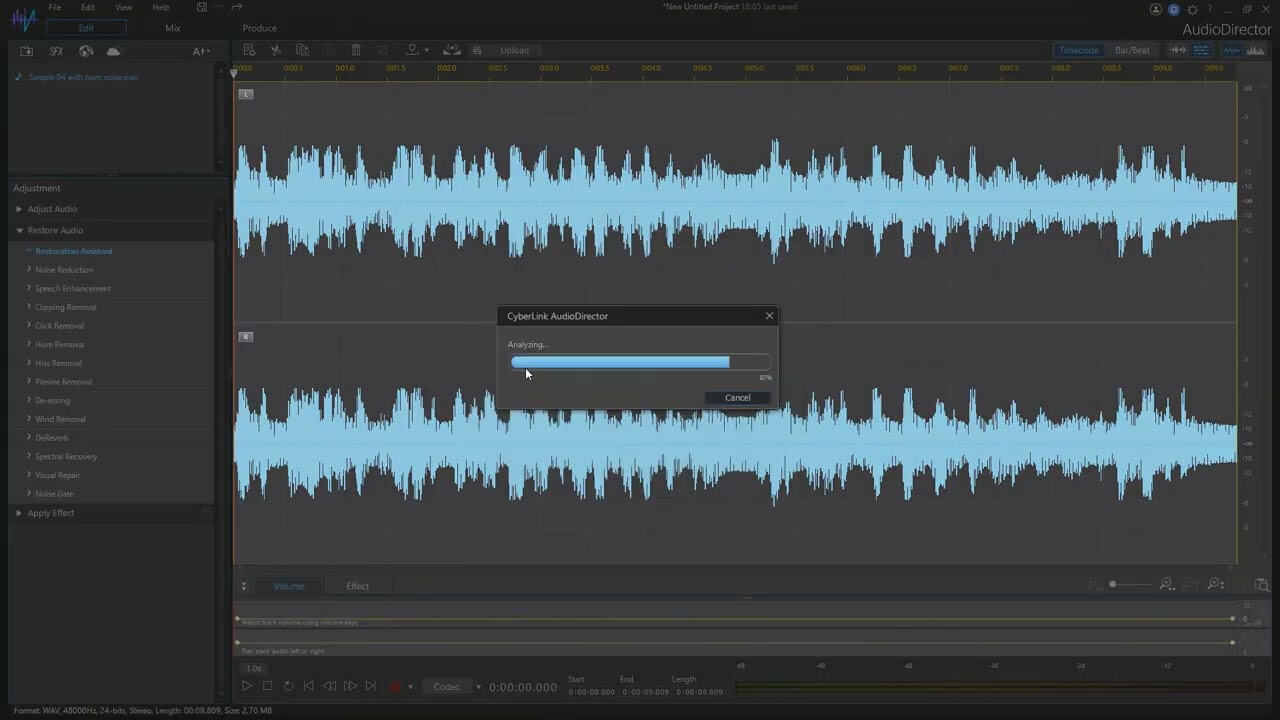Click the user account icon

(x=1157, y=9)
